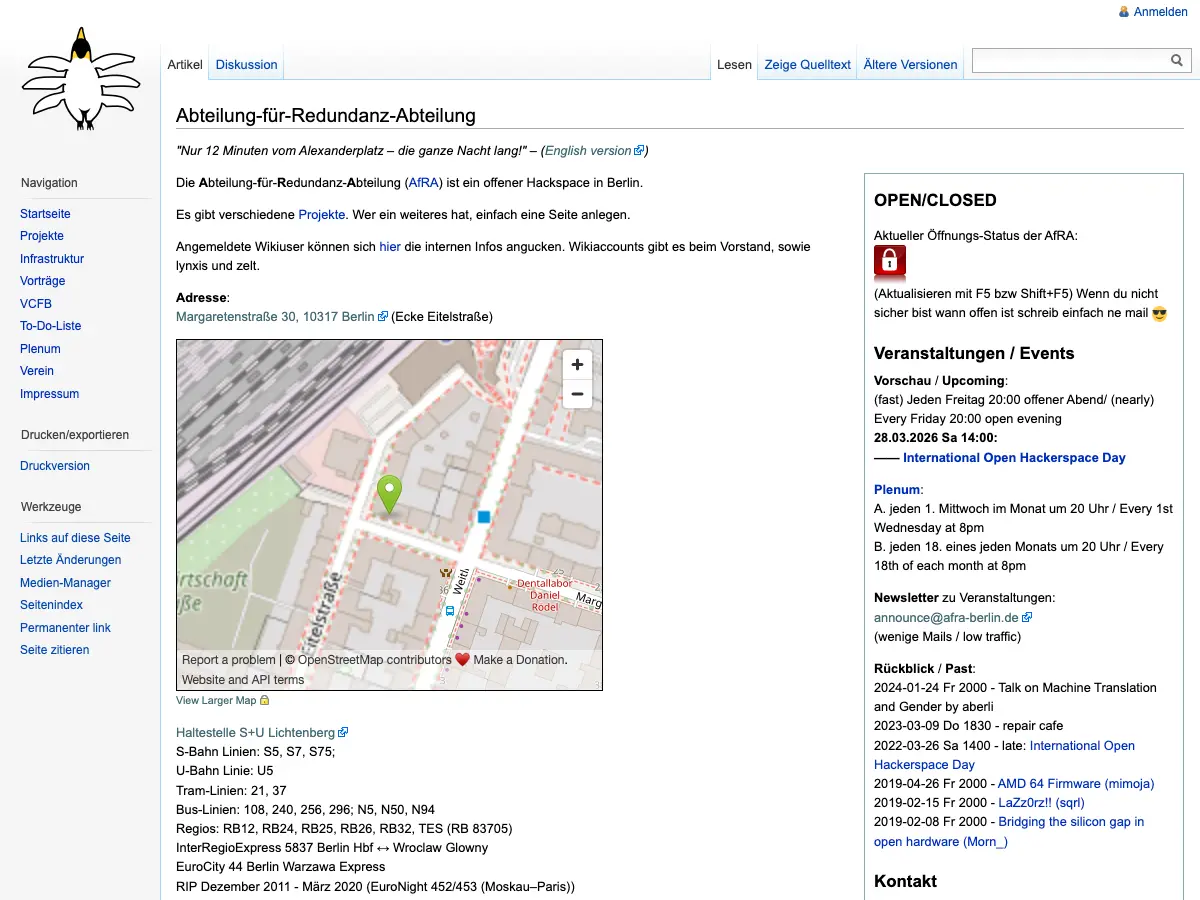Click 'EuroCity 44 Berlin Warzawa Express' text

tap(280, 867)
